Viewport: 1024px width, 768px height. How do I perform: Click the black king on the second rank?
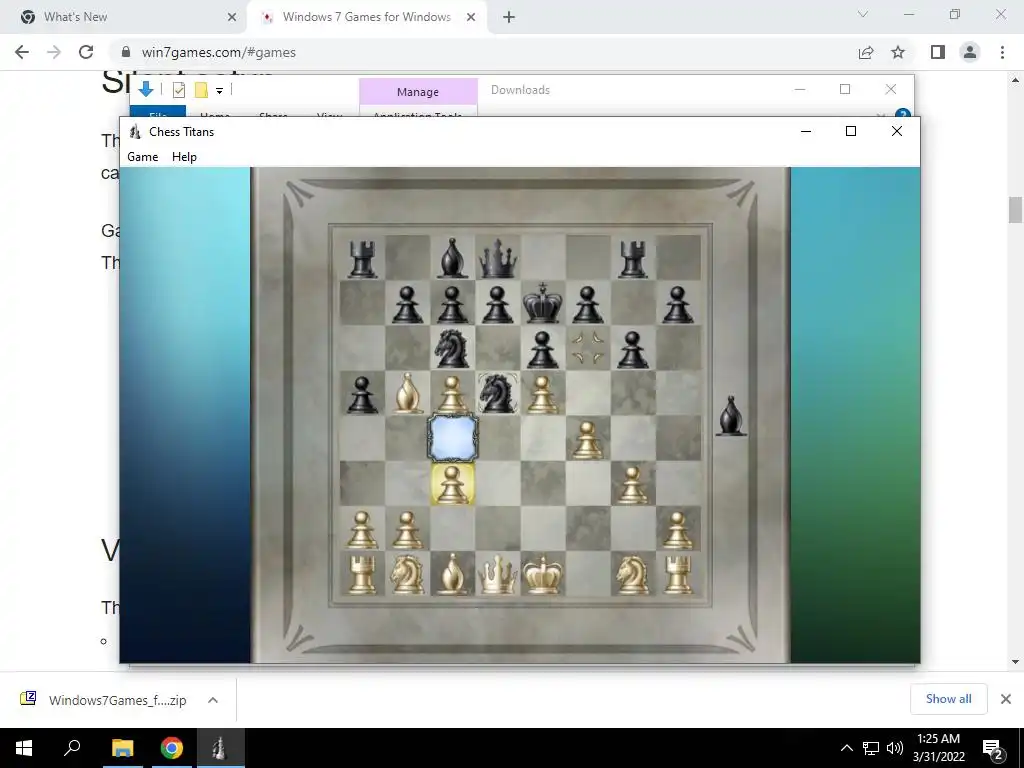point(542,302)
